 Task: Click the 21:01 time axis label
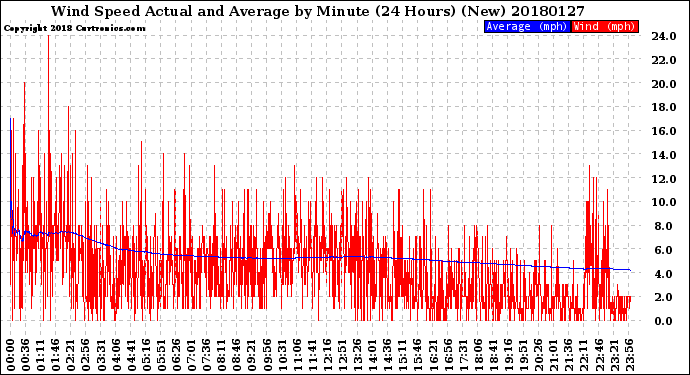coord(554,355)
